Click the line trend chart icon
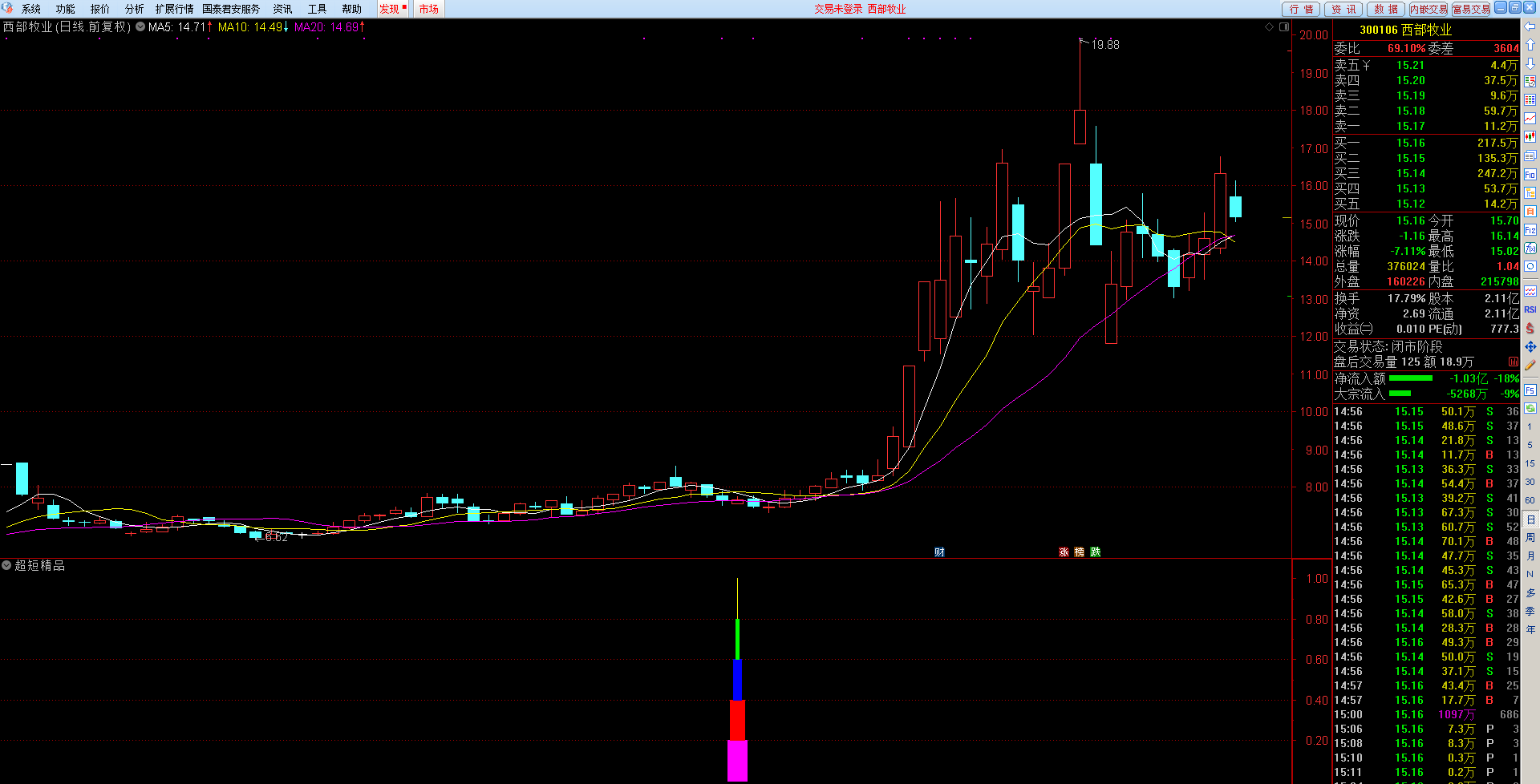Screen dimensions: 1540x784 click(1530, 119)
